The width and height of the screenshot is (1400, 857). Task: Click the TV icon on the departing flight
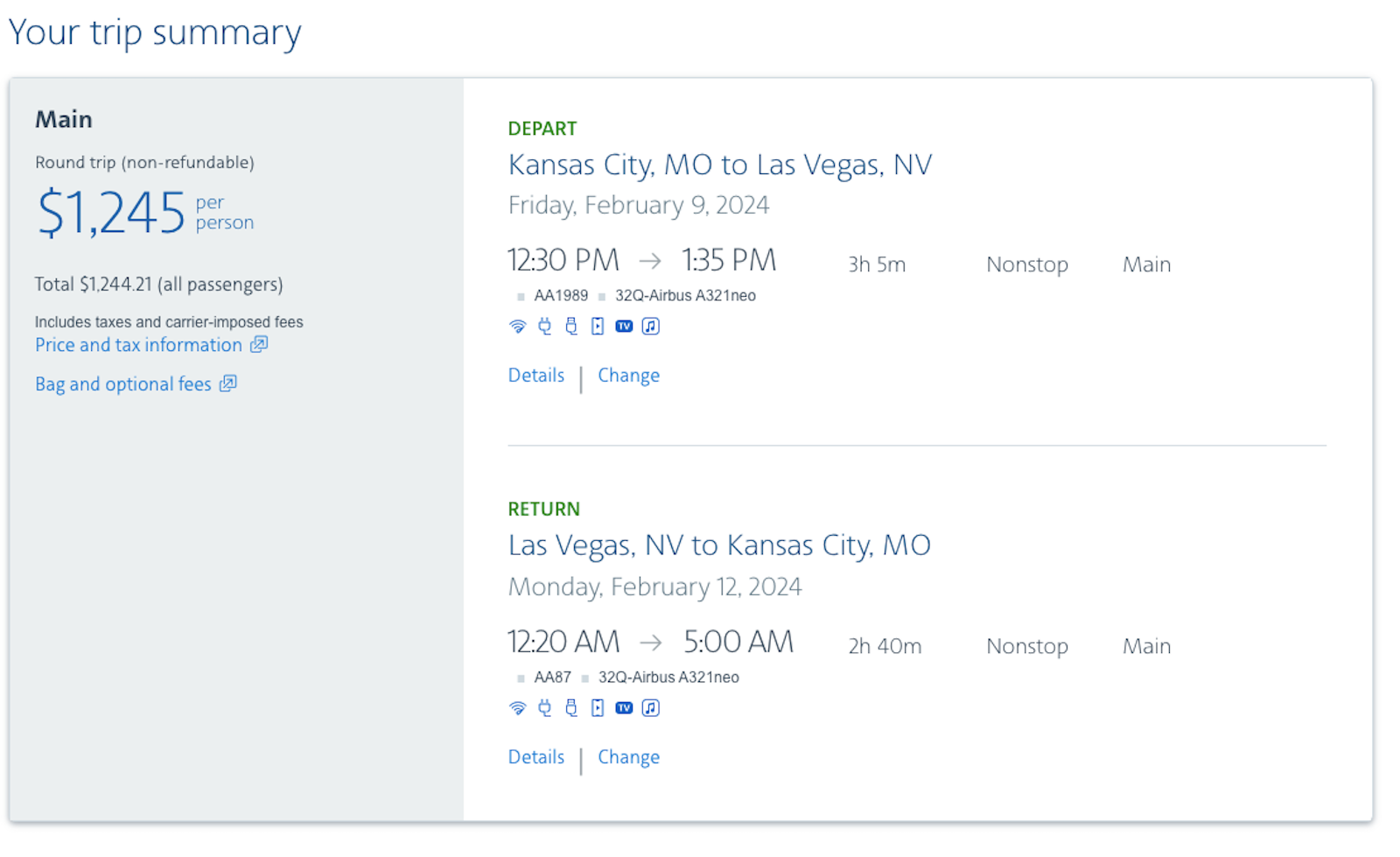624,327
